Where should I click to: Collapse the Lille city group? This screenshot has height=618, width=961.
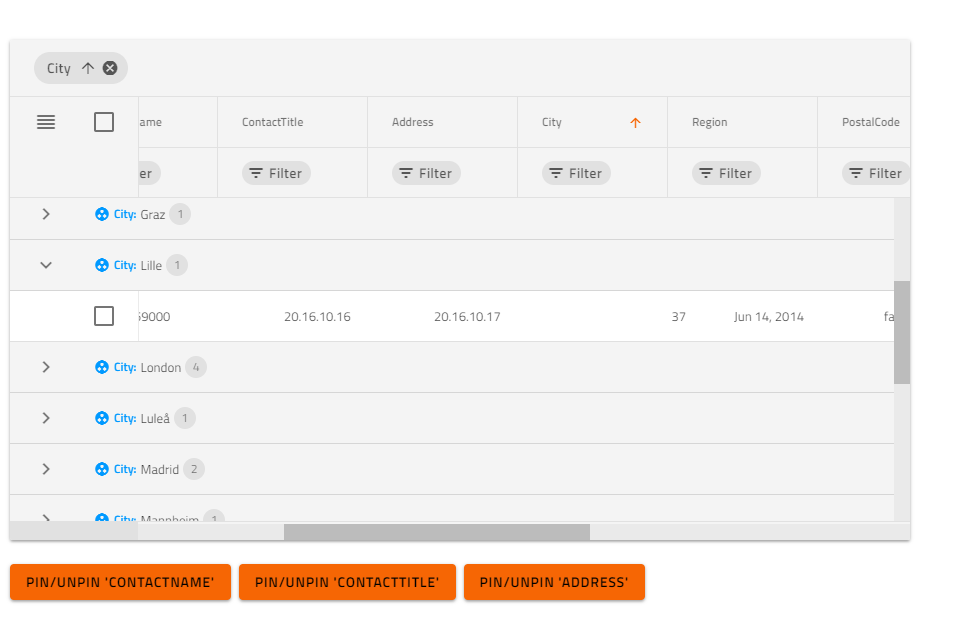[46, 265]
